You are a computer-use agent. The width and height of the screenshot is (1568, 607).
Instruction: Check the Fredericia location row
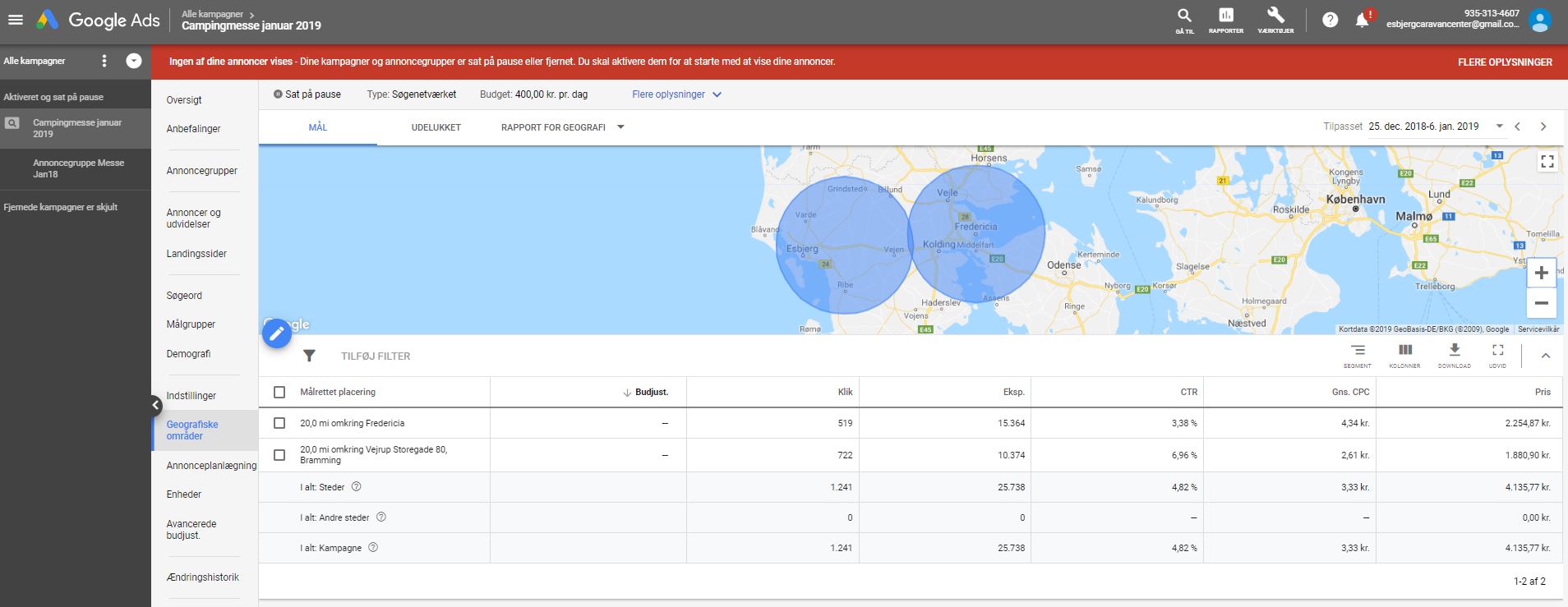tap(279, 423)
